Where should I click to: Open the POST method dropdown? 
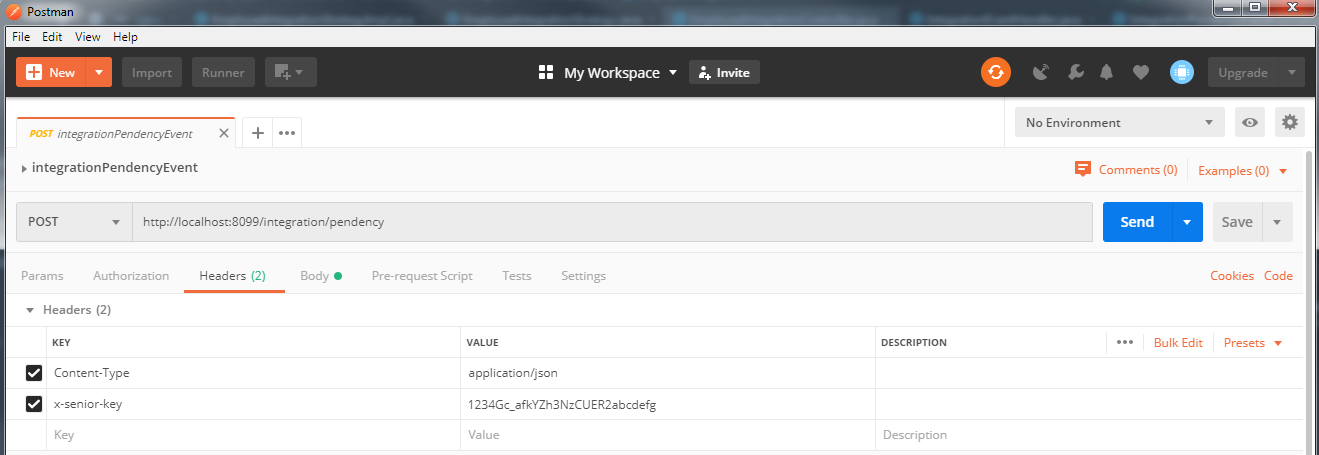point(74,222)
